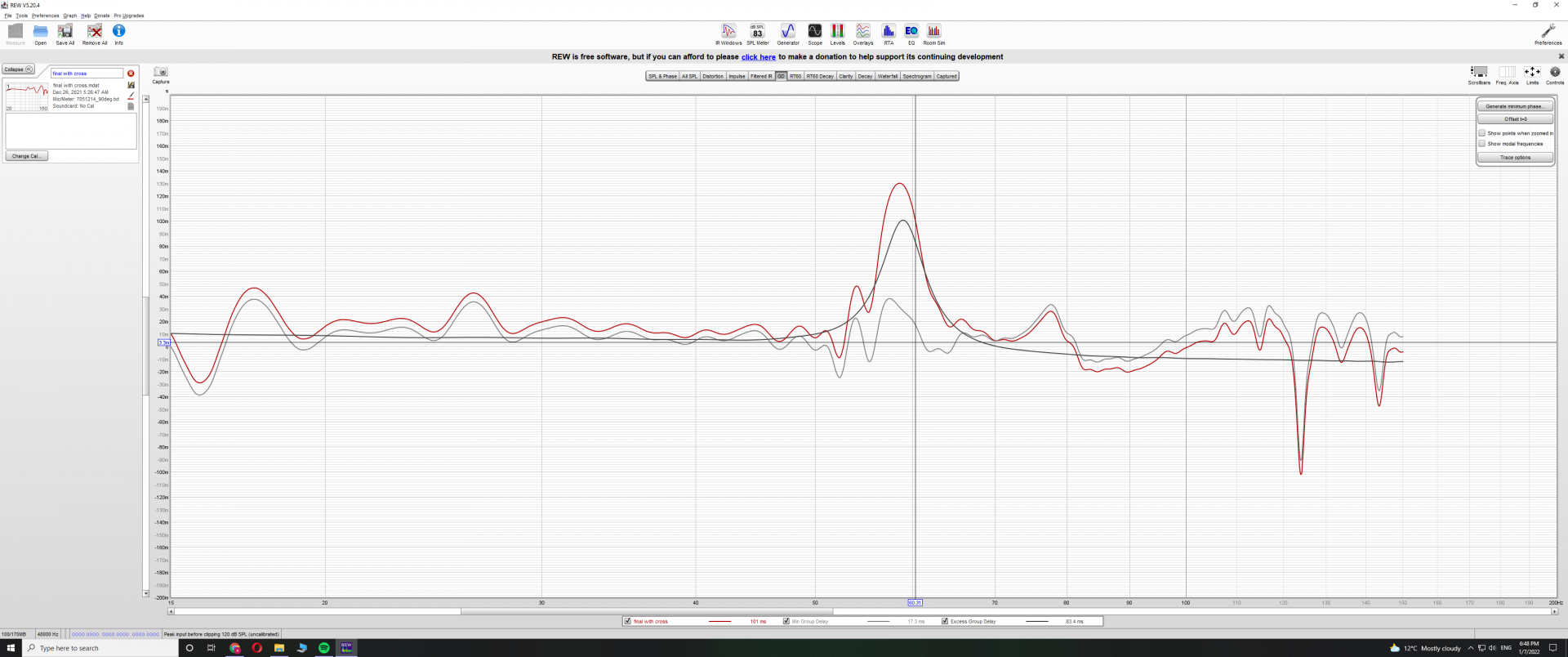Image resolution: width=1568 pixels, height=657 pixels.
Task: Switch to the Waterfall tab
Action: click(x=887, y=76)
